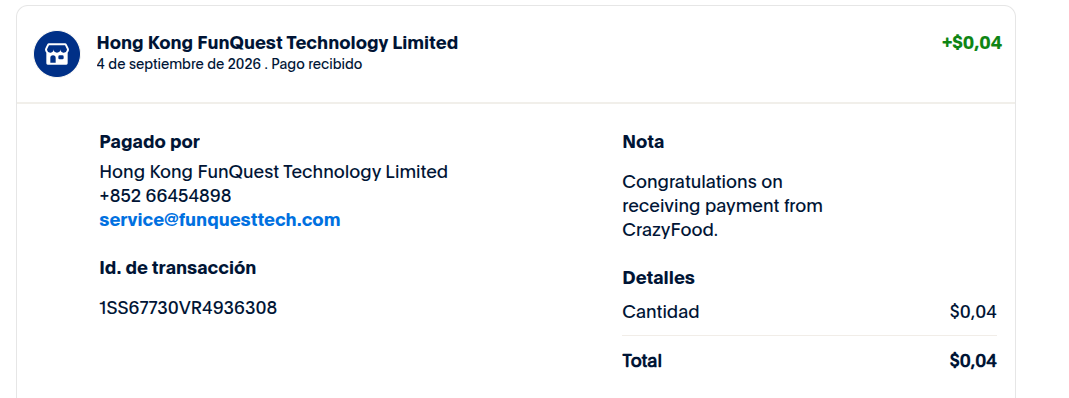Select the green +$0,04 amount
Image resolution: width=1069 pixels, height=398 pixels.
tap(972, 43)
